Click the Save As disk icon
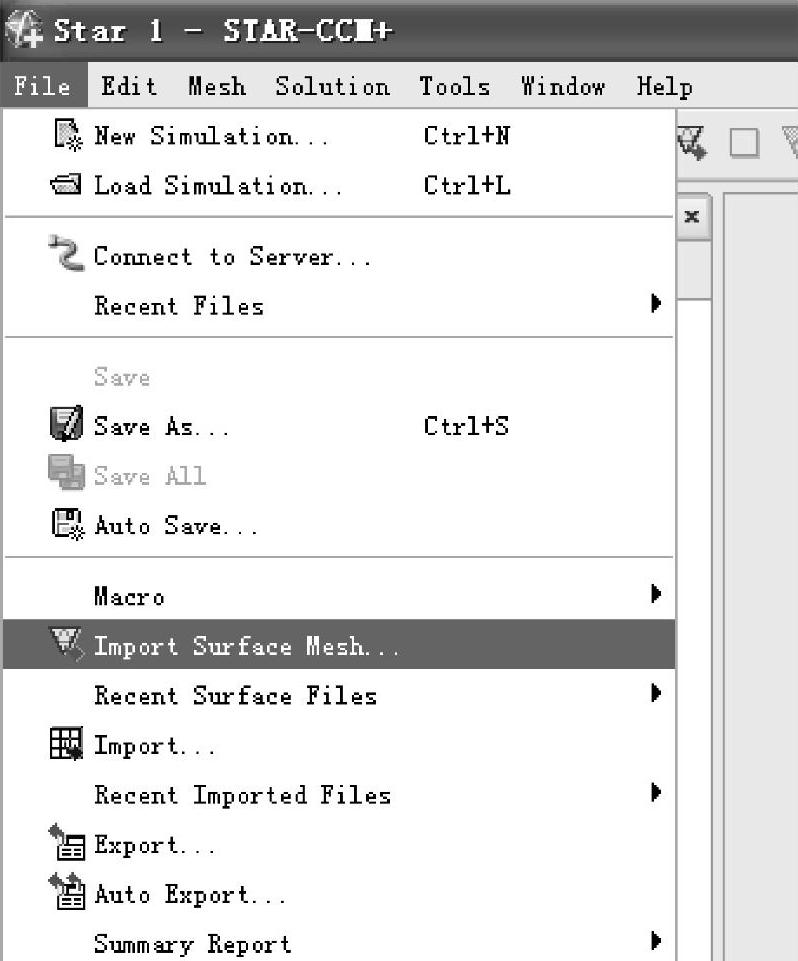 point(66,424)
